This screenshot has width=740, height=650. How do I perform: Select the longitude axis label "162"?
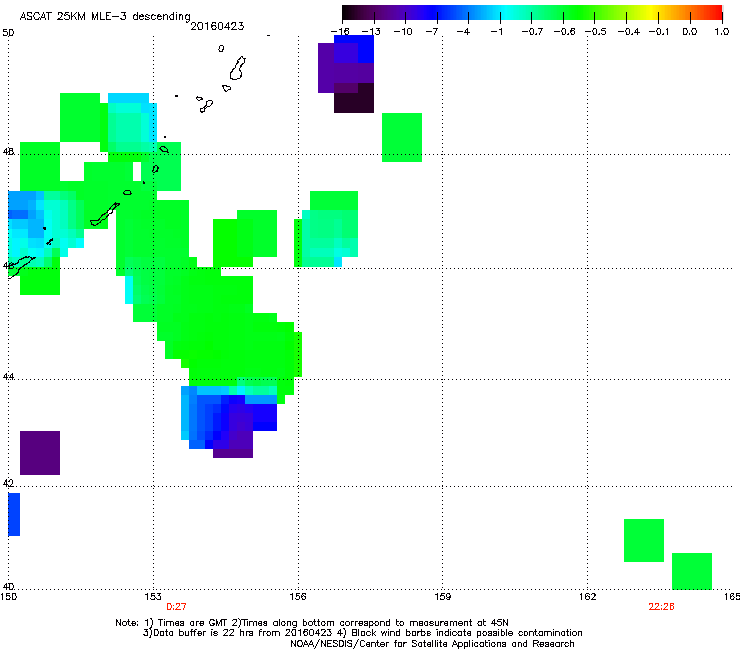tap(587, 597)
